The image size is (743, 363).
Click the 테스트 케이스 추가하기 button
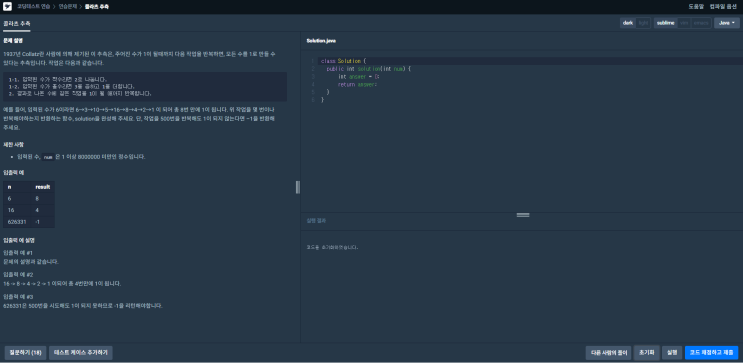pos(81,353)
